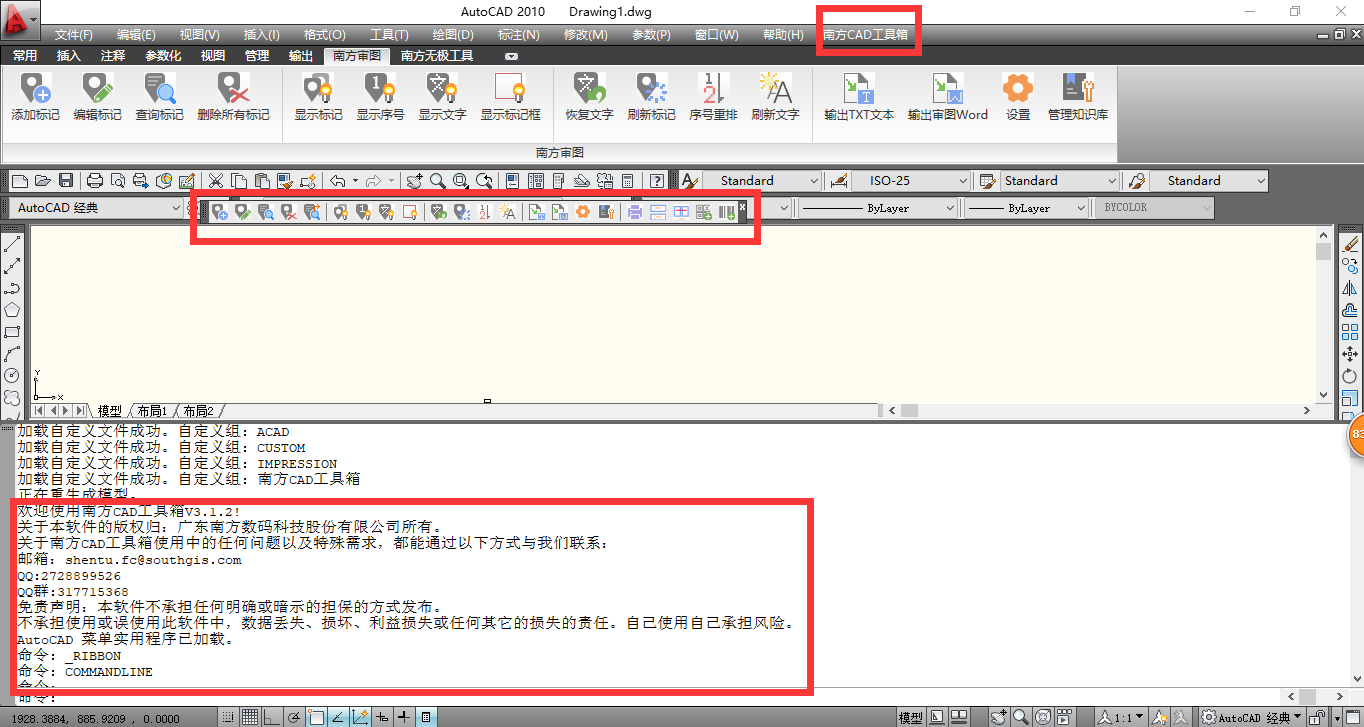Click 输出TXT文本 in the ribbon

pyautogui.click(x=859, y=96)
